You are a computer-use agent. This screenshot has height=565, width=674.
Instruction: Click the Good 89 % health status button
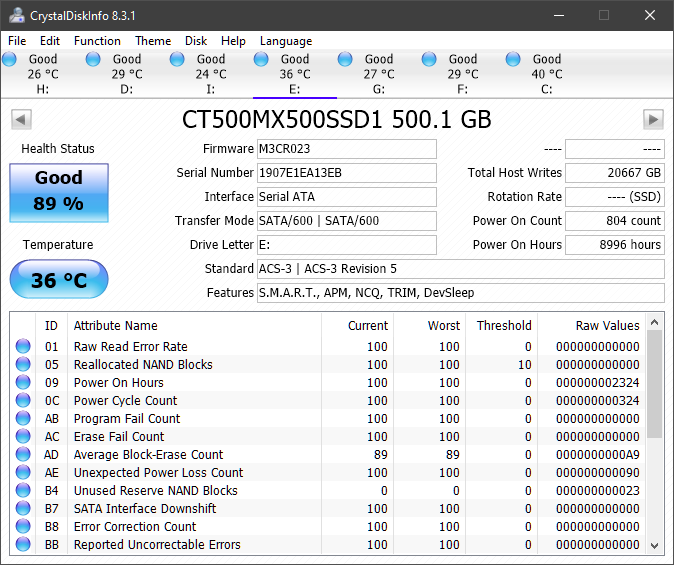[x=59, y=193]
